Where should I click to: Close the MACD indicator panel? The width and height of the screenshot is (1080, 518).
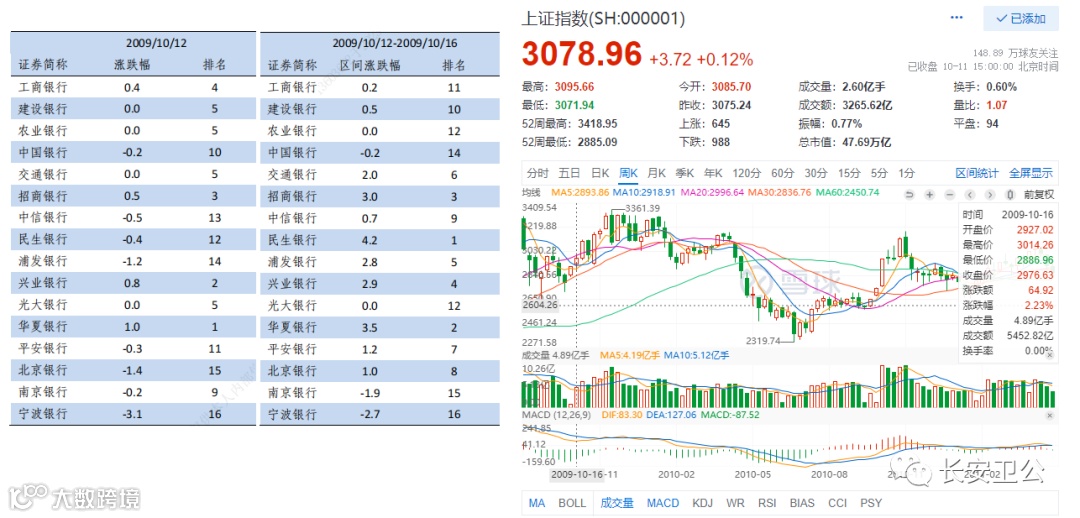pyautogui.click(x=1050, y=416)
